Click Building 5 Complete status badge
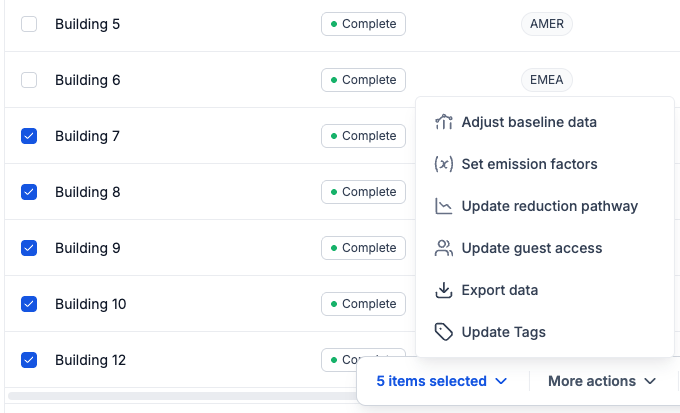Image resolution: width=680 pixels, height=413 pixels. 363,24
